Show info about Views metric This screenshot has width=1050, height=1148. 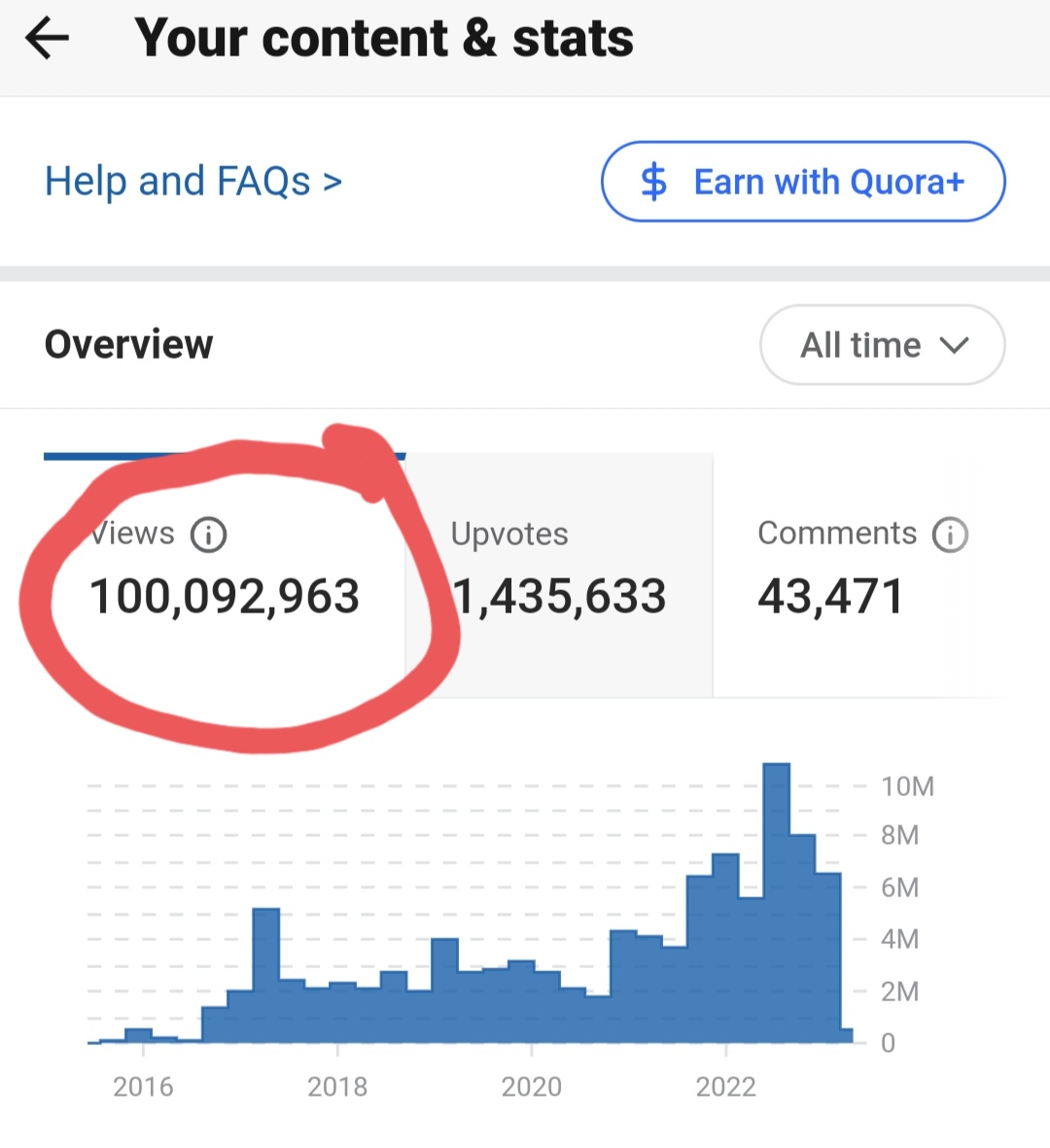tap(209, 535)
